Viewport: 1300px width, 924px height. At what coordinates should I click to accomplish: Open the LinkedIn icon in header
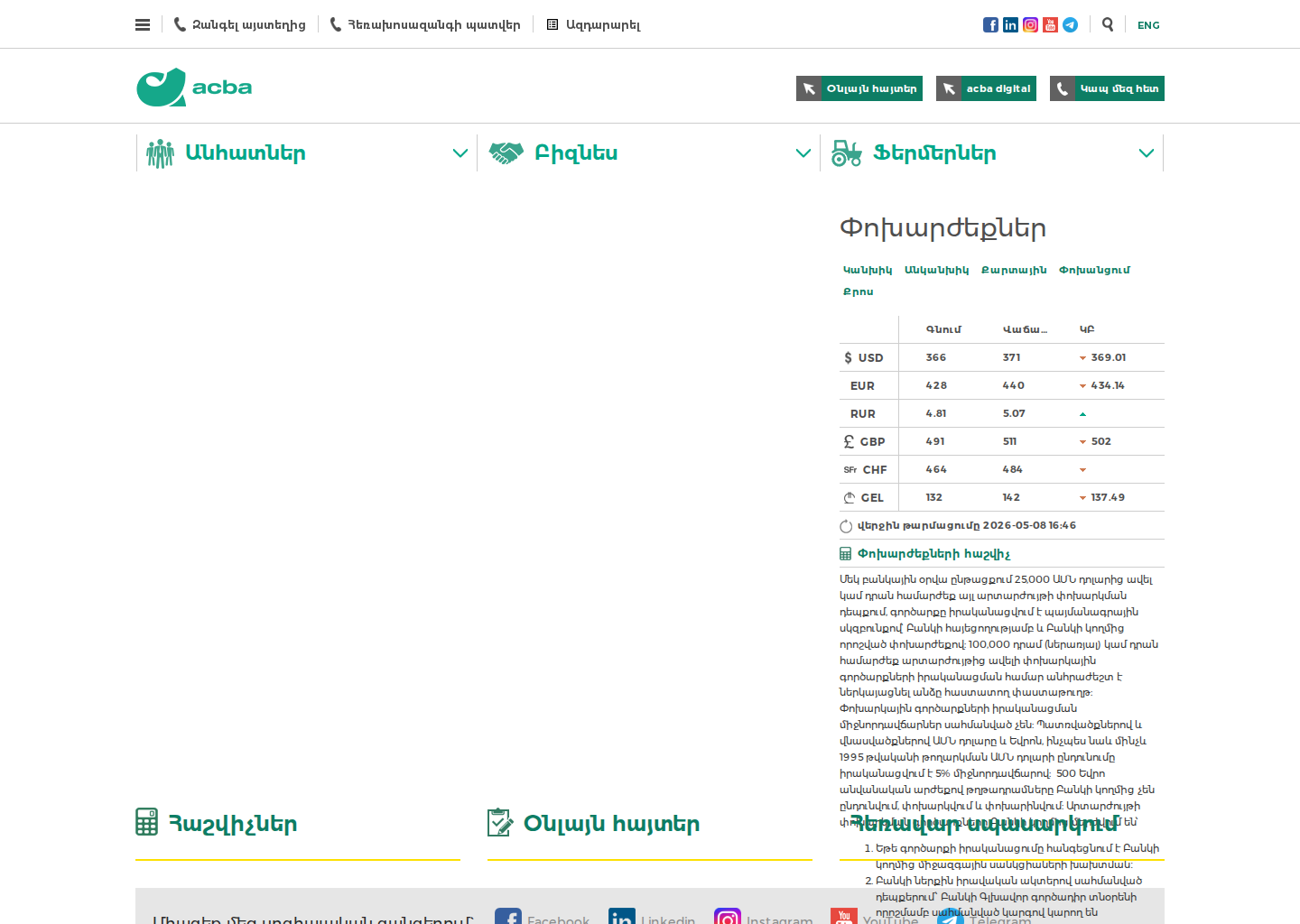click(1010, 24)
